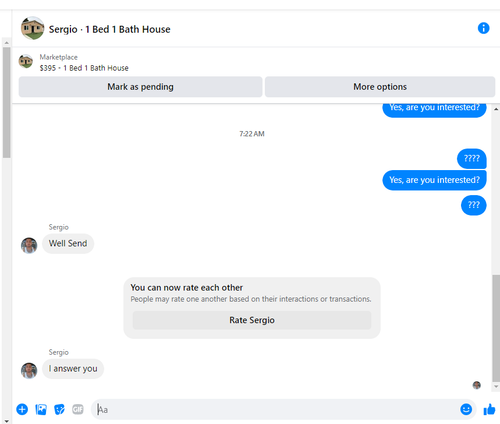Image resolution: width=500 pixels, height=424 pixels.
Task: Click the 7:22 AM timestamp
Action: click(252, 134)
